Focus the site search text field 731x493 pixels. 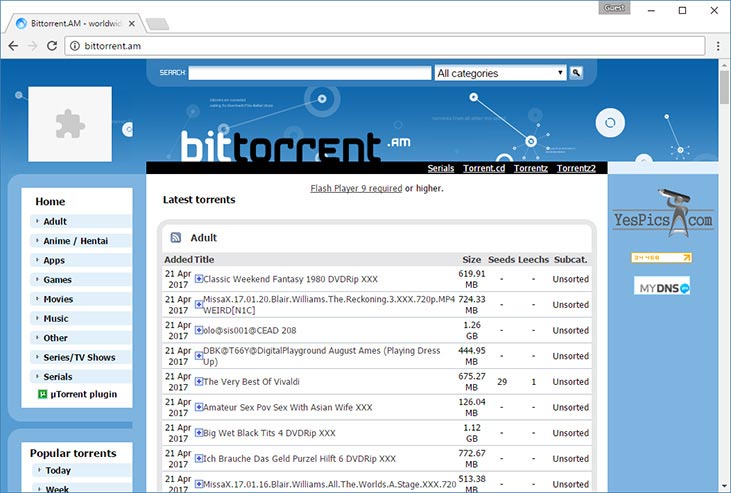(310, 73)
